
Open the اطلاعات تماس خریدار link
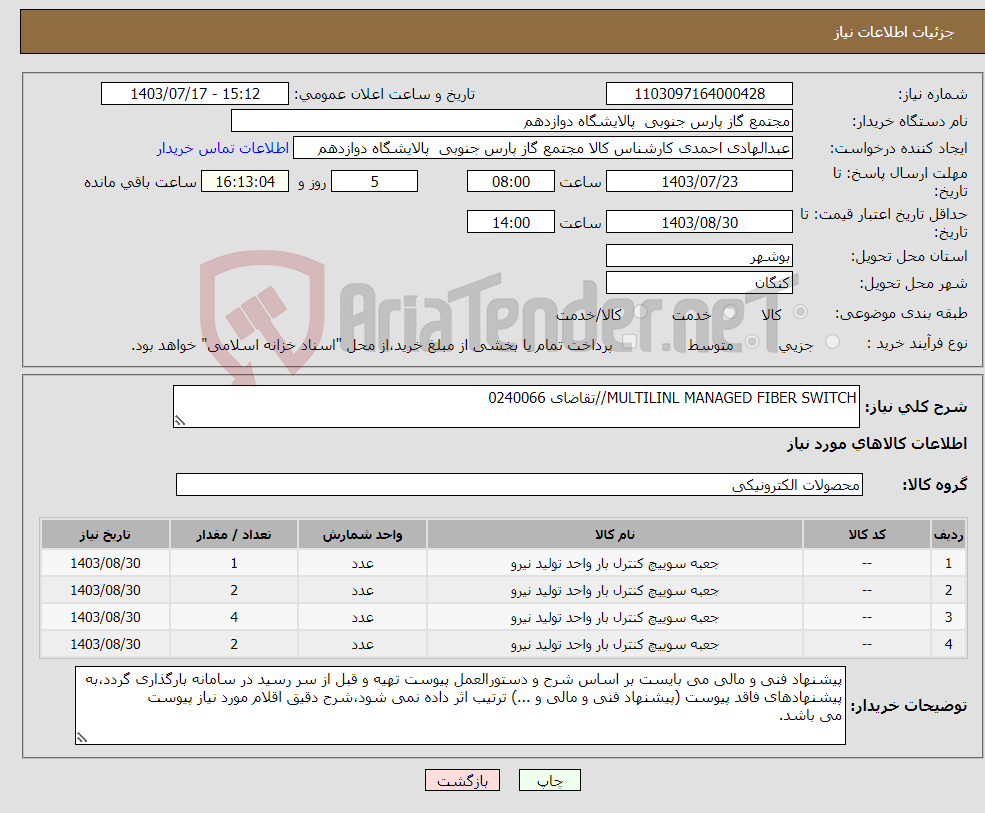tap(223, 148)
